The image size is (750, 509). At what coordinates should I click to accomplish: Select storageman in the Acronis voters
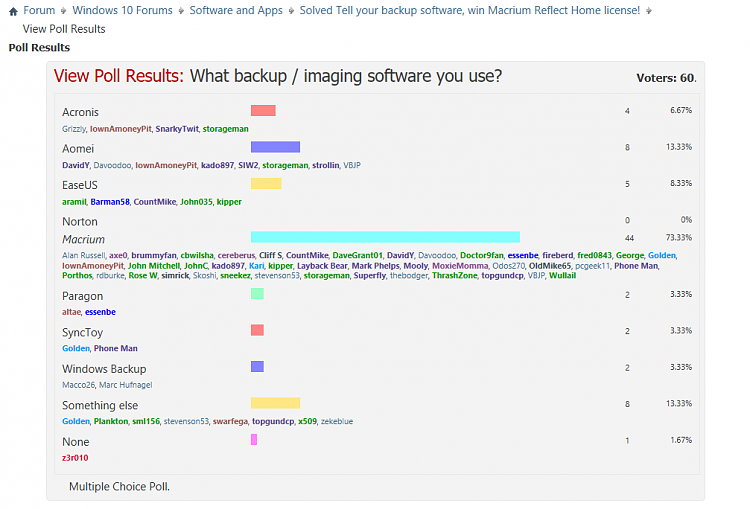[x=225, y=129]
